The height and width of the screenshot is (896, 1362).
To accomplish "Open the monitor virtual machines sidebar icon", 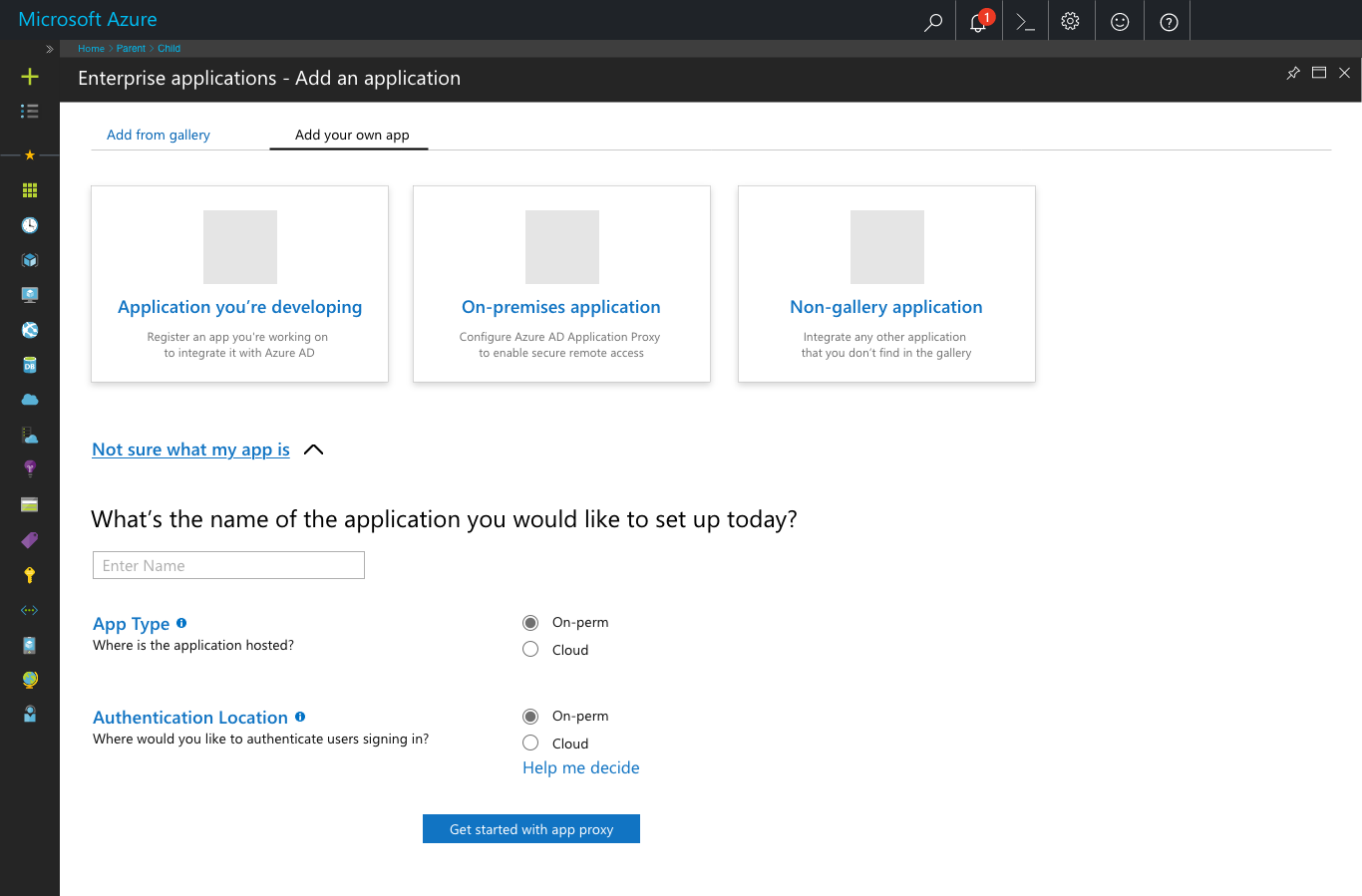I will point(30,295).
